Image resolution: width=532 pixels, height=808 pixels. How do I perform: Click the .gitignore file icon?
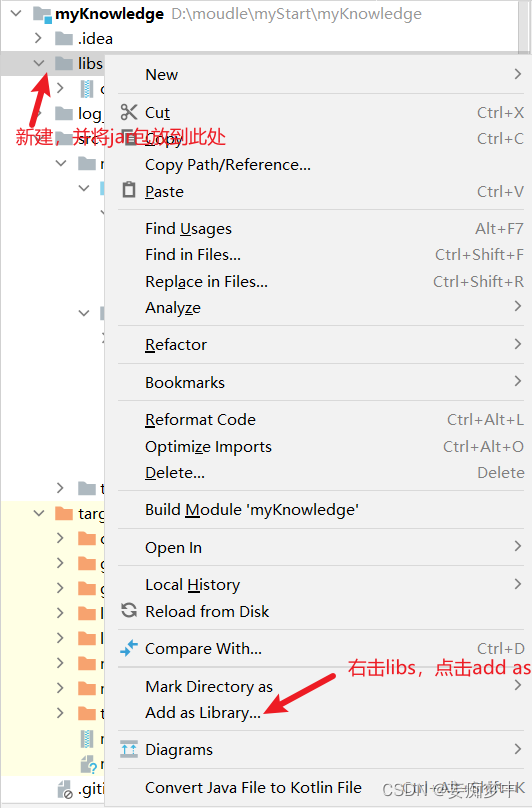point(65,789)
